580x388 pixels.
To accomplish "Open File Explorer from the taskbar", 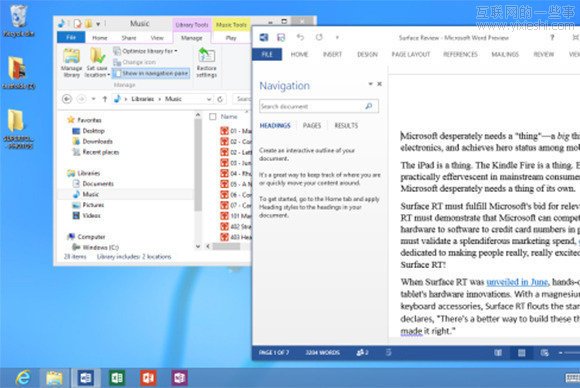I will pos(54,378).
